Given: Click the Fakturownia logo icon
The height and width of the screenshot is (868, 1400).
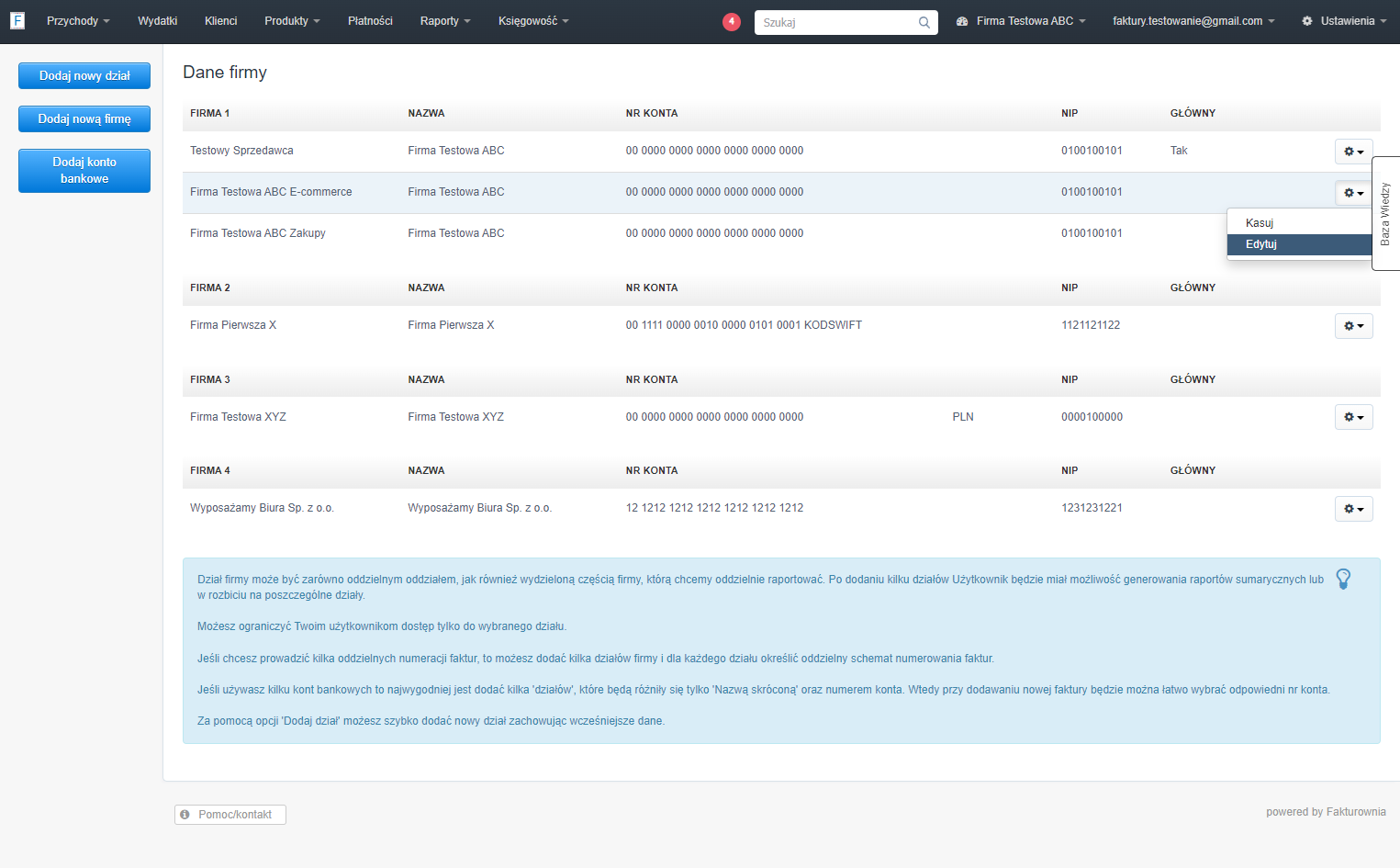Looking at the screenshot, I should tap(17, 20).
